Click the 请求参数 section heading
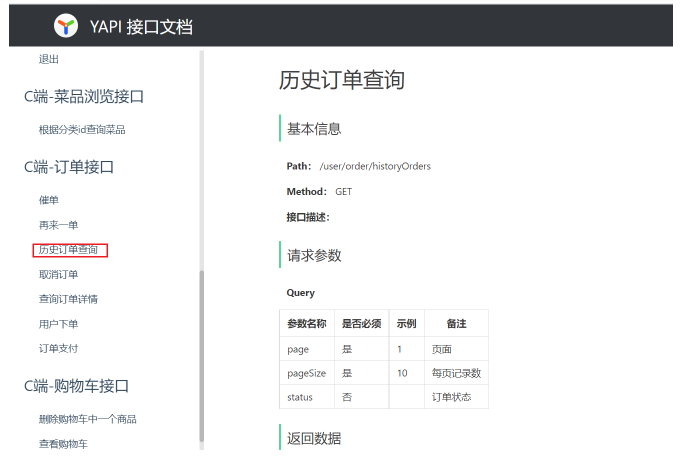 point(314,255)
